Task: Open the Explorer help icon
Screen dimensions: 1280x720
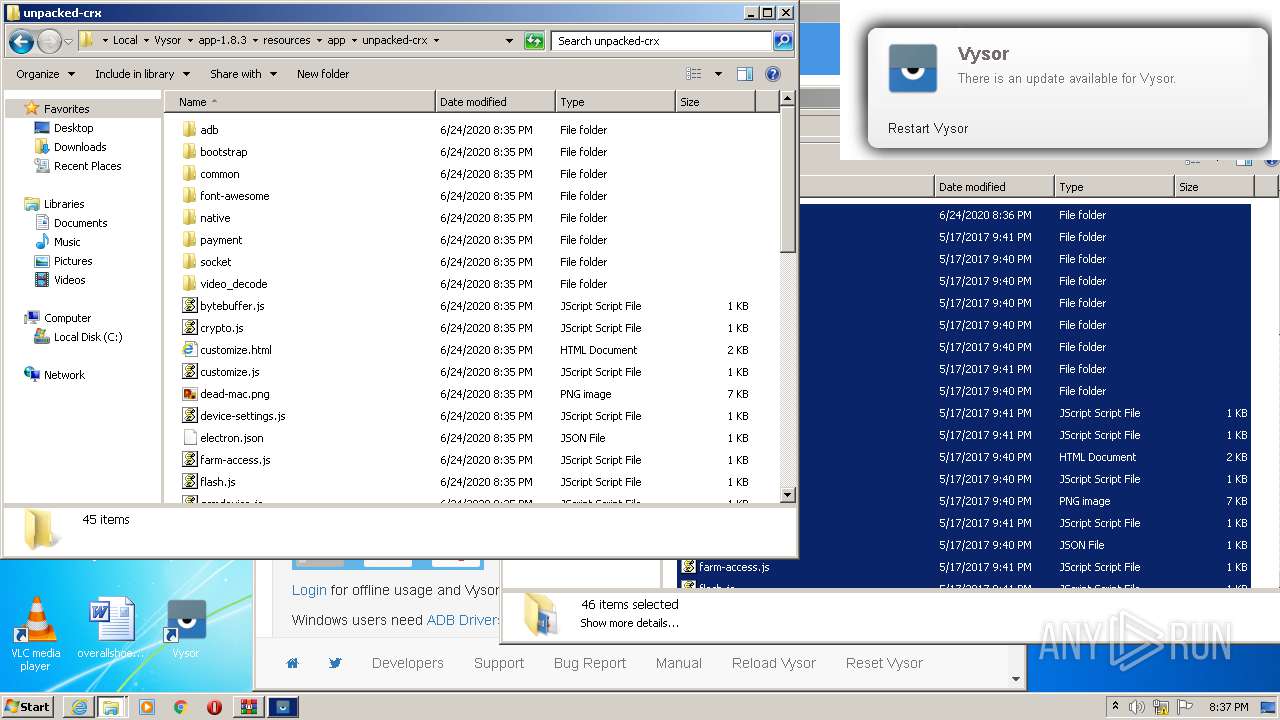Action: (772, 74)
